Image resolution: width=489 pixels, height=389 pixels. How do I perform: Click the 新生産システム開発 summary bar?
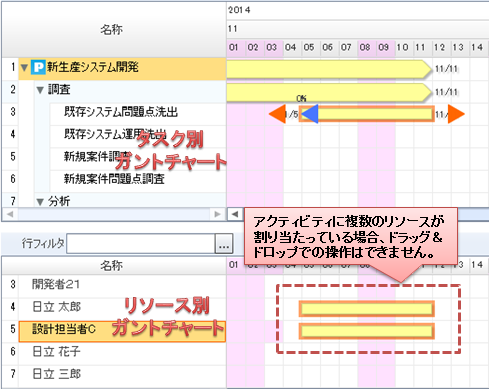pyautogui.click(x=329, y=69)
